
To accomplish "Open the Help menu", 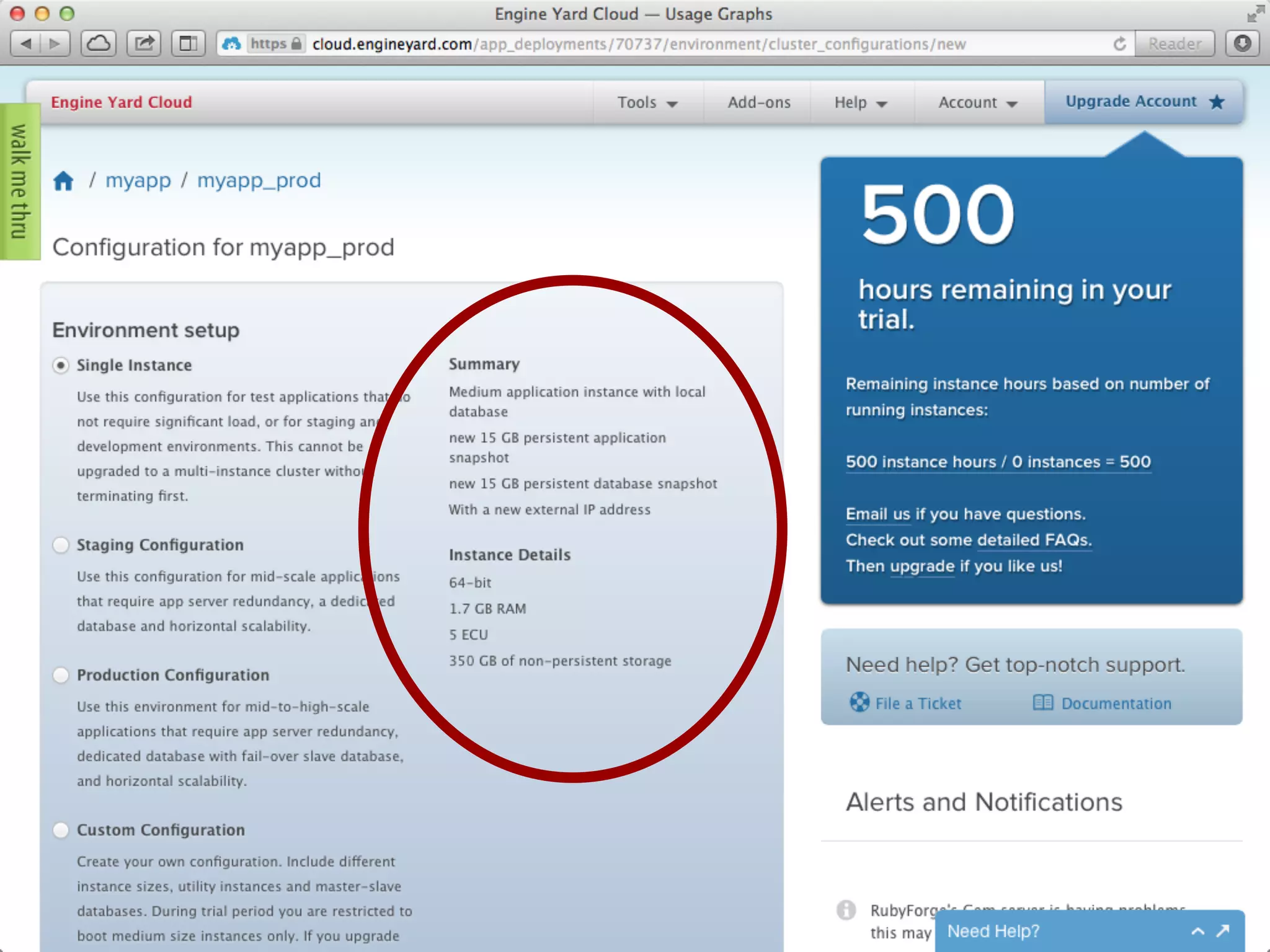I will point(860,102).
